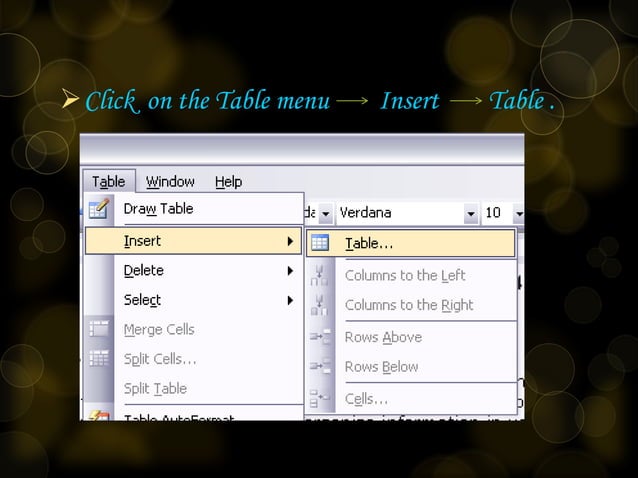
Task: Choose Cells… in the Insert submenu
Action: coord(411,399)
